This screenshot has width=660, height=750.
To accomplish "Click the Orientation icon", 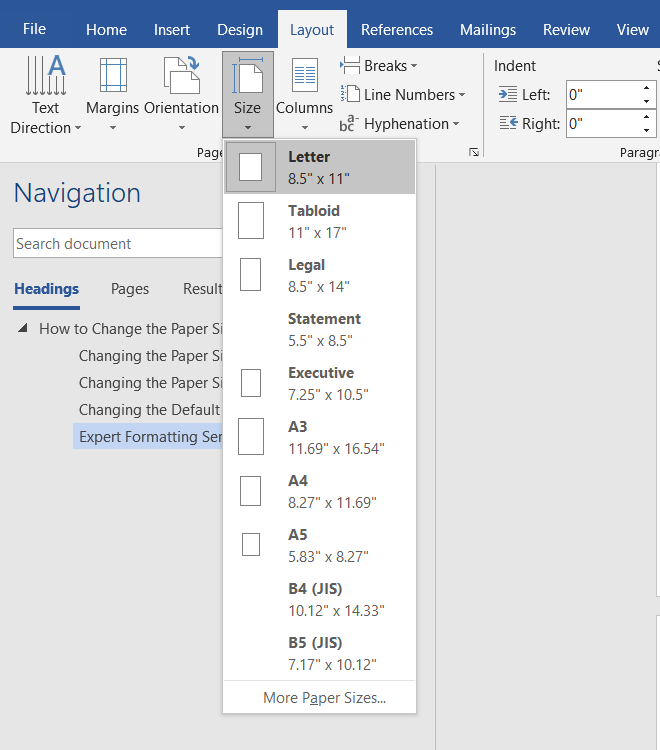I will click(181, 76).
